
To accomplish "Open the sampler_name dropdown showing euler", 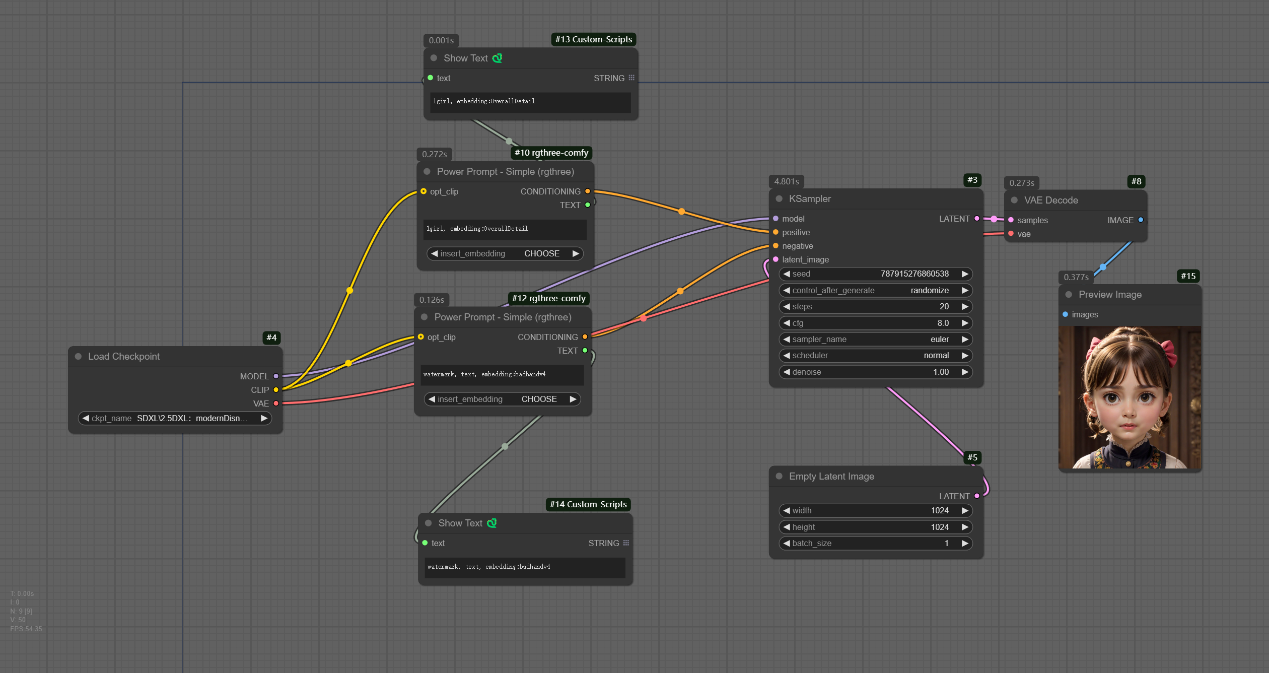I will pos(875,339).
